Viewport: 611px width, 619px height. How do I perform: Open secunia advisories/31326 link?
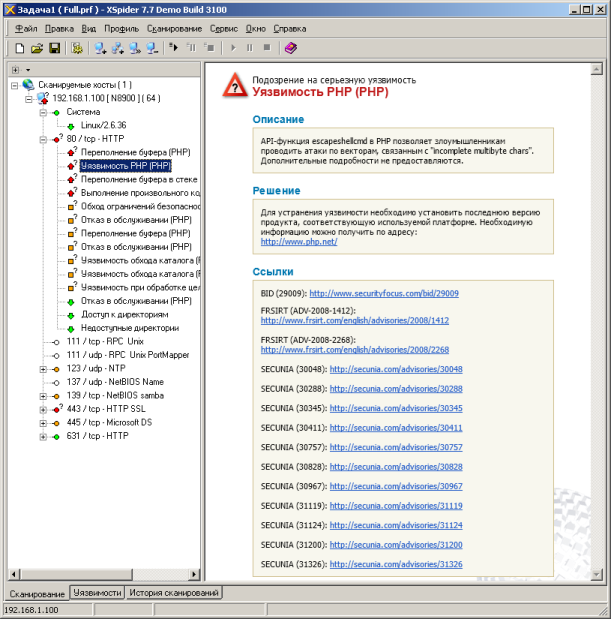coord(396,564)
